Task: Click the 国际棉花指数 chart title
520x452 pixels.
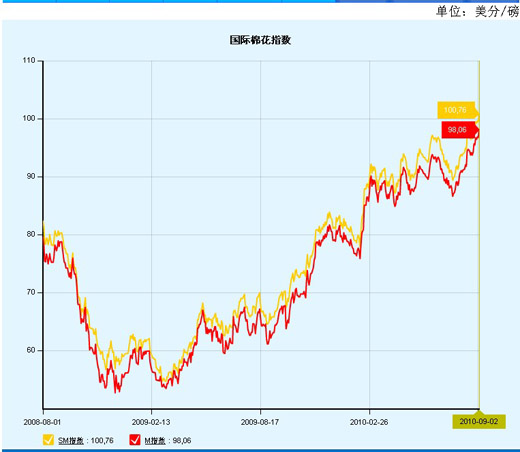Action: click(x=260, y=40)
